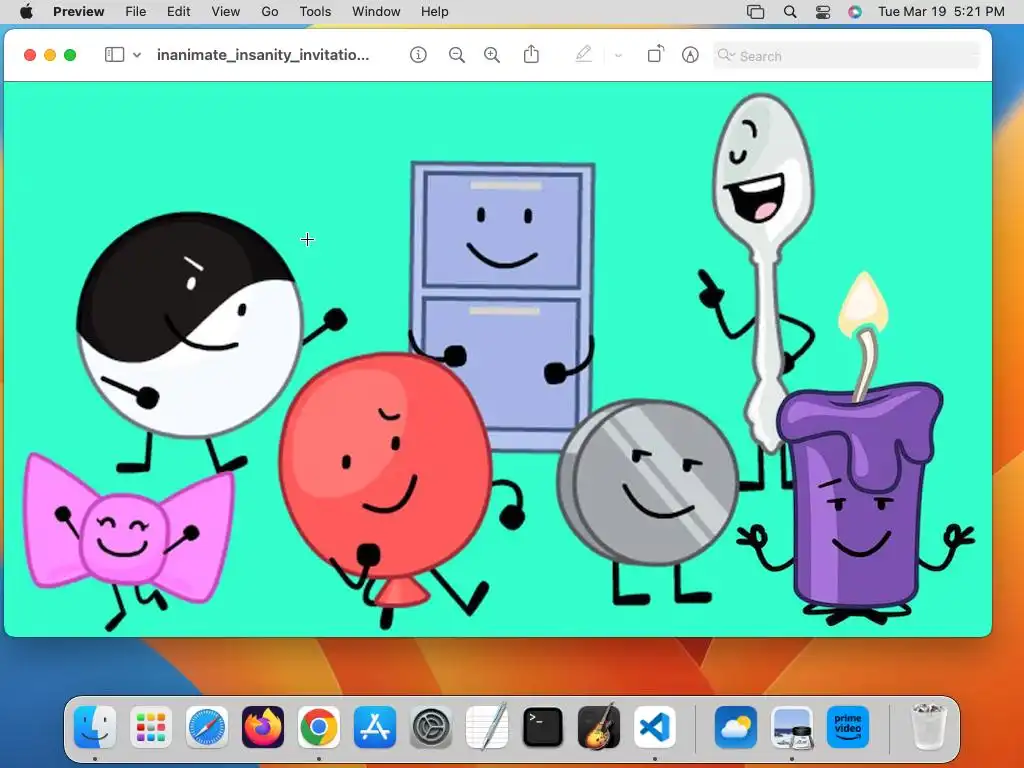Open the Preview application menu
Screen dimensions: 1024x768
[78, 12]
